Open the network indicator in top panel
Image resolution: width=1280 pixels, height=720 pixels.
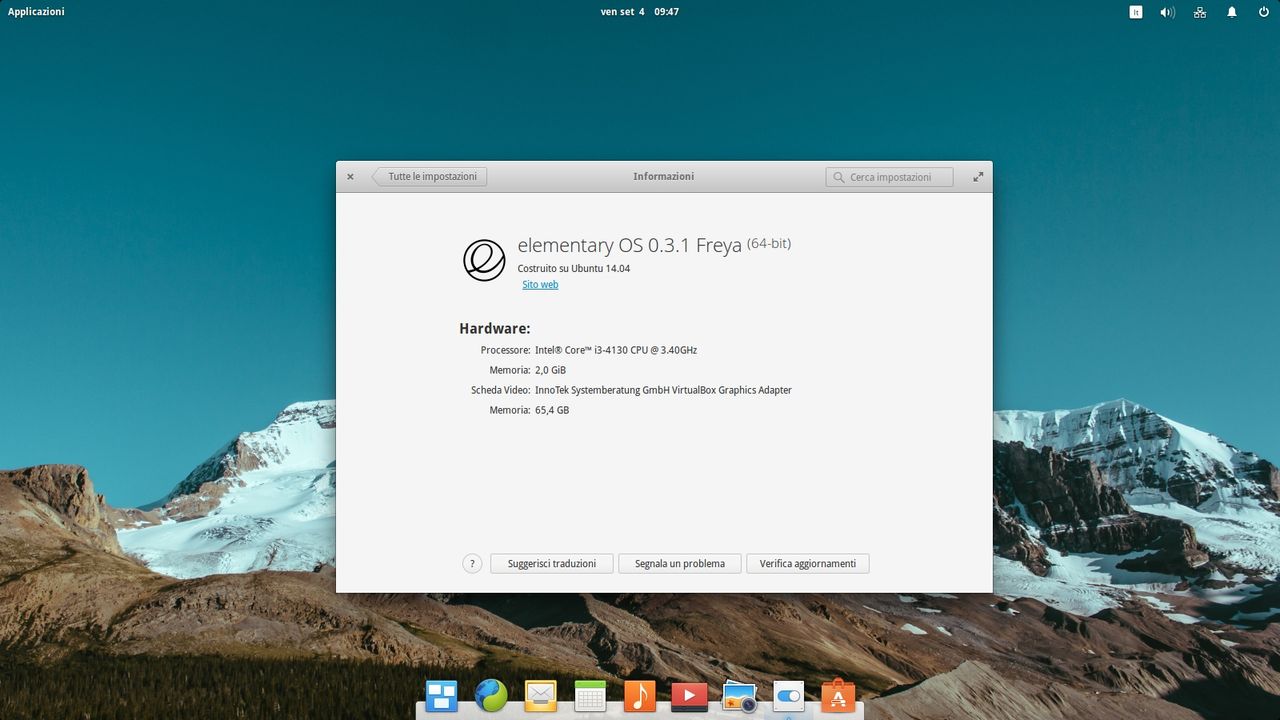1200,12
